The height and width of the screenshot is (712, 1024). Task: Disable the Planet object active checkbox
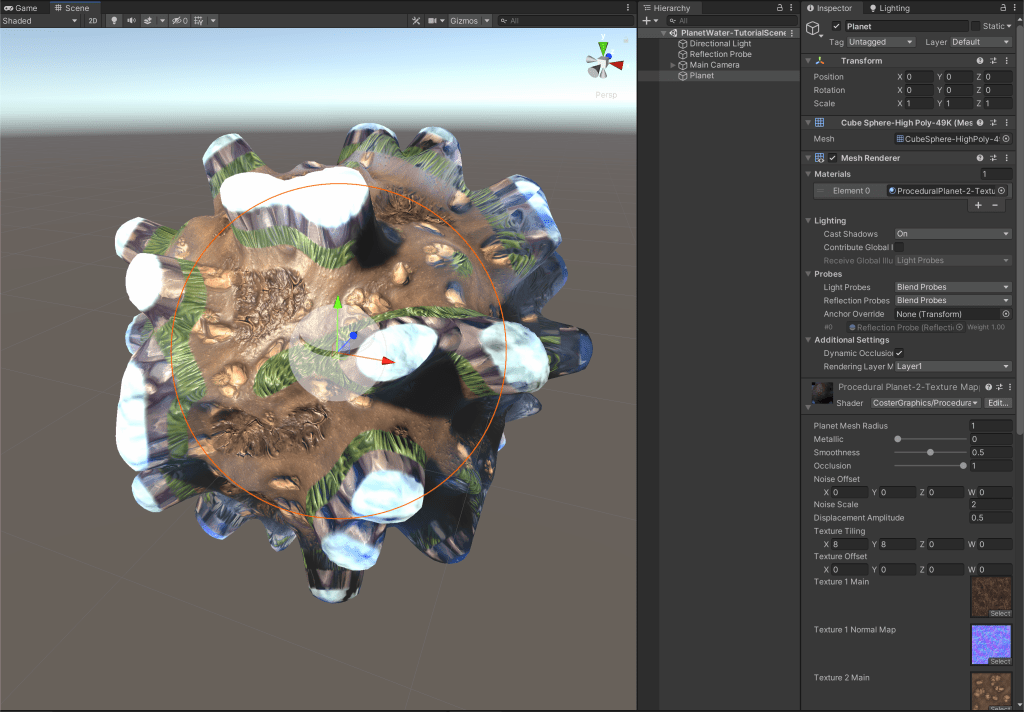pyautogui.click(x=836, y=26)
